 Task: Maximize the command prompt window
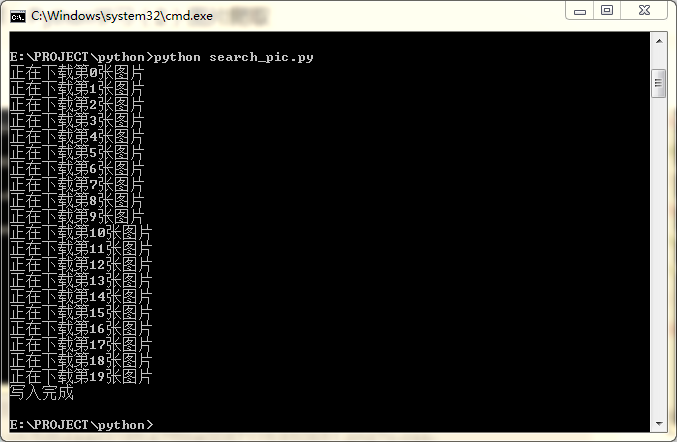(x=607, y=10)
